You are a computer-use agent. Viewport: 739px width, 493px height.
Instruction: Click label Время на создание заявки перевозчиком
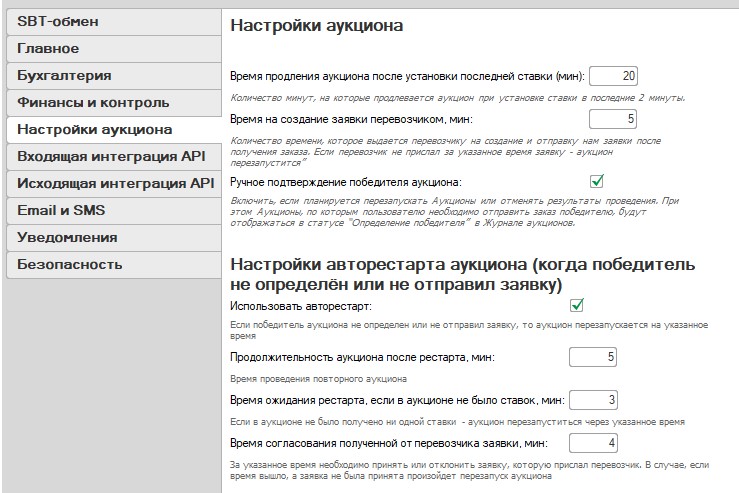(351, 119)
